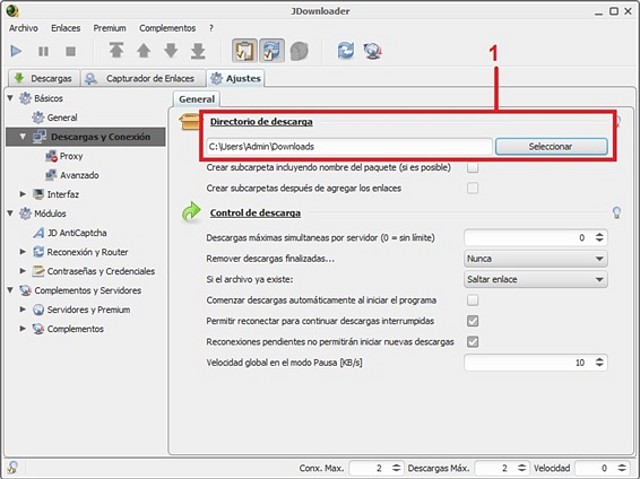Move selection down one position

point(171,51)
